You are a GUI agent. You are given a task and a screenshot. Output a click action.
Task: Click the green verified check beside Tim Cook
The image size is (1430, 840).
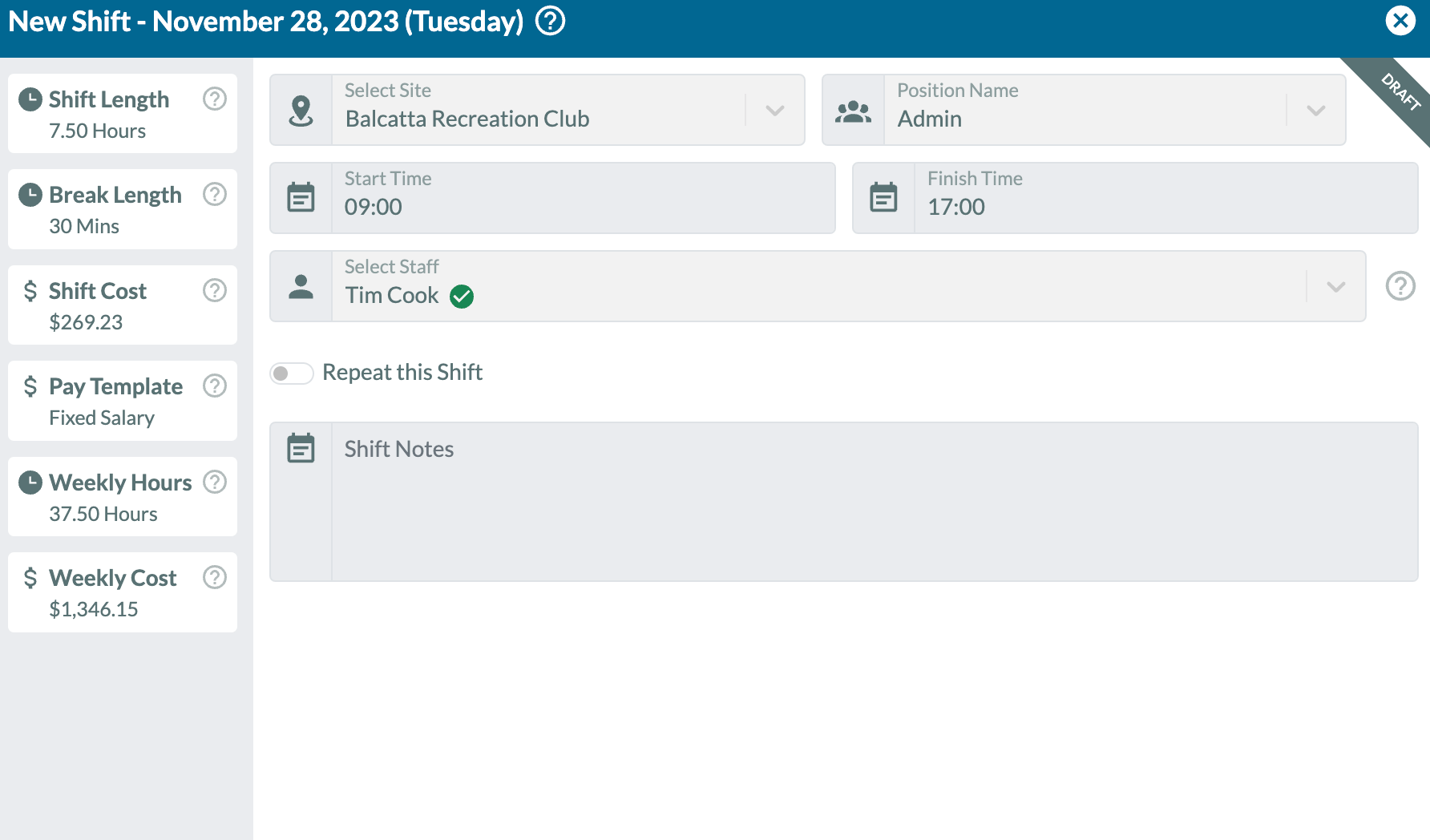pos(462,297)
